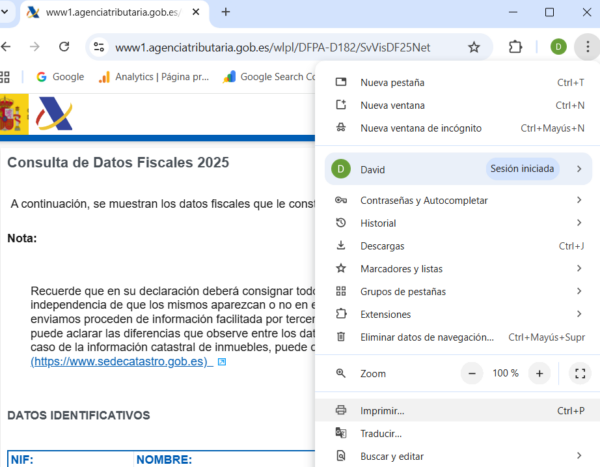This screenshot has width=600, height=467.
Task: Expand the David profile submenu chevron
Action: [579, 169]
